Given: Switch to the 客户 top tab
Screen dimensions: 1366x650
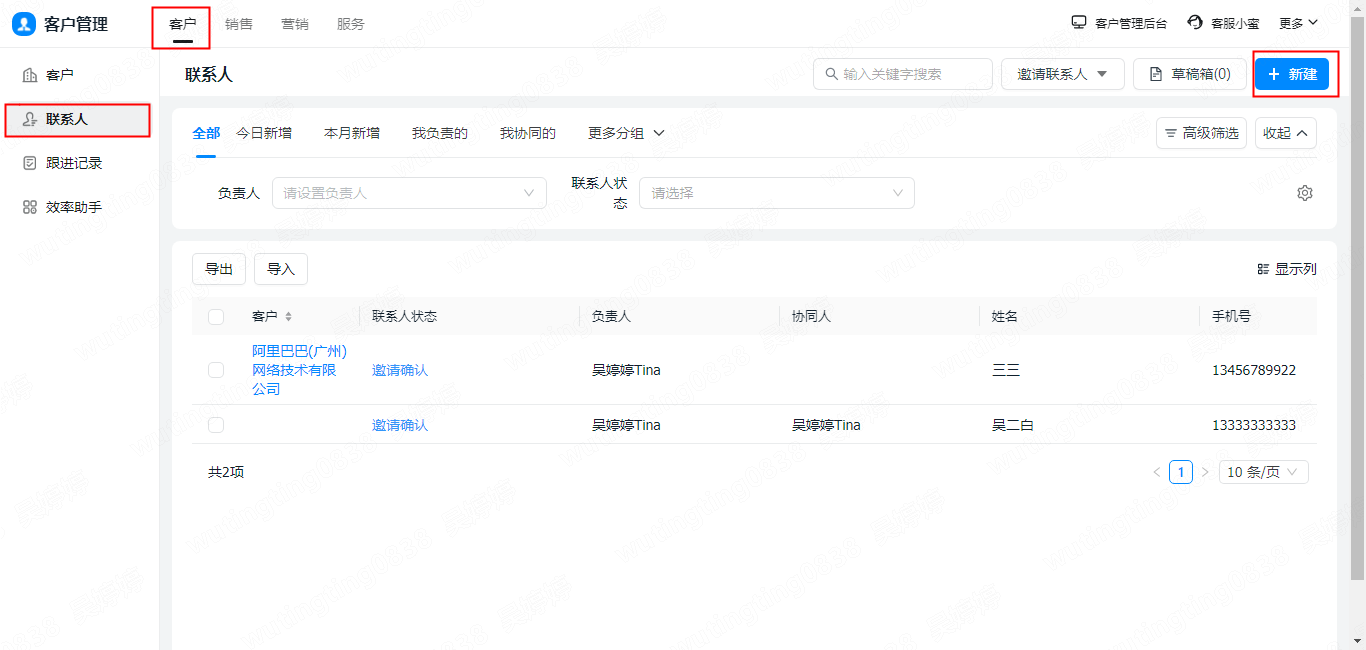Looking at the screenshot, I should [x=182, y=24].
